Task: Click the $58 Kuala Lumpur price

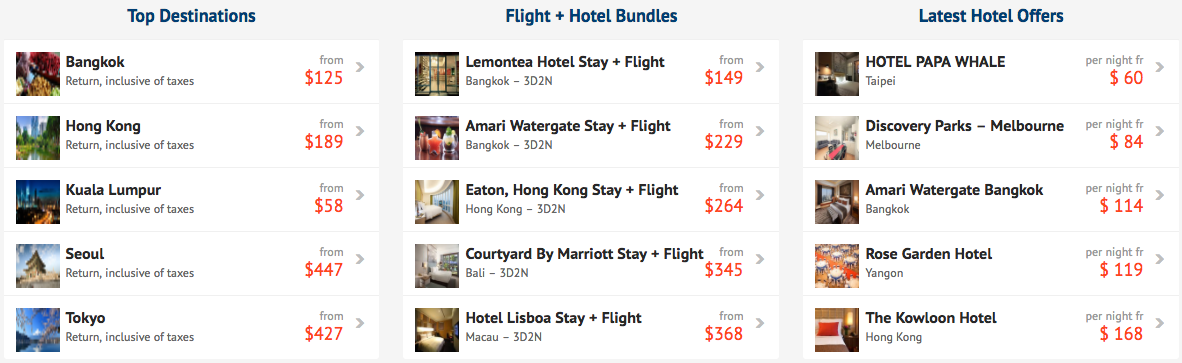Action: [x=329, y=206]
